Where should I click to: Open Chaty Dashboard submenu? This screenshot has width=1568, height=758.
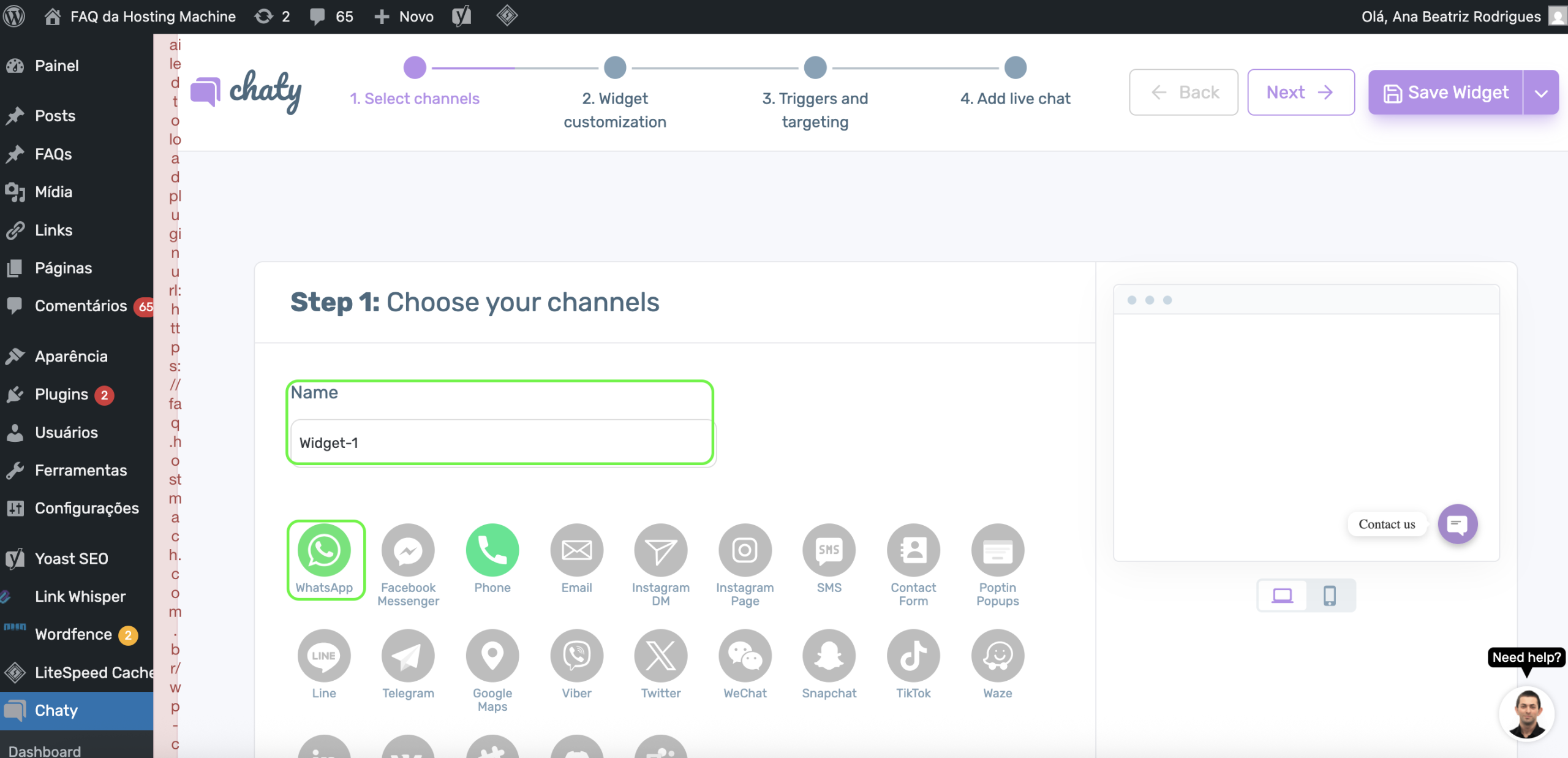pos(45,751)
